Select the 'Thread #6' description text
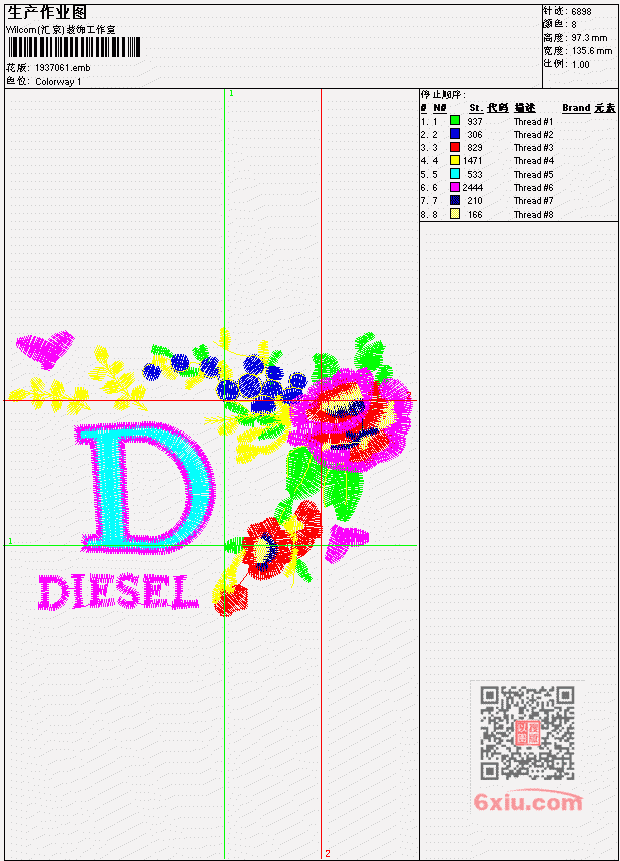Image resolution: width=620 pixels, height=861 pixels. click(x=533, y=188)
